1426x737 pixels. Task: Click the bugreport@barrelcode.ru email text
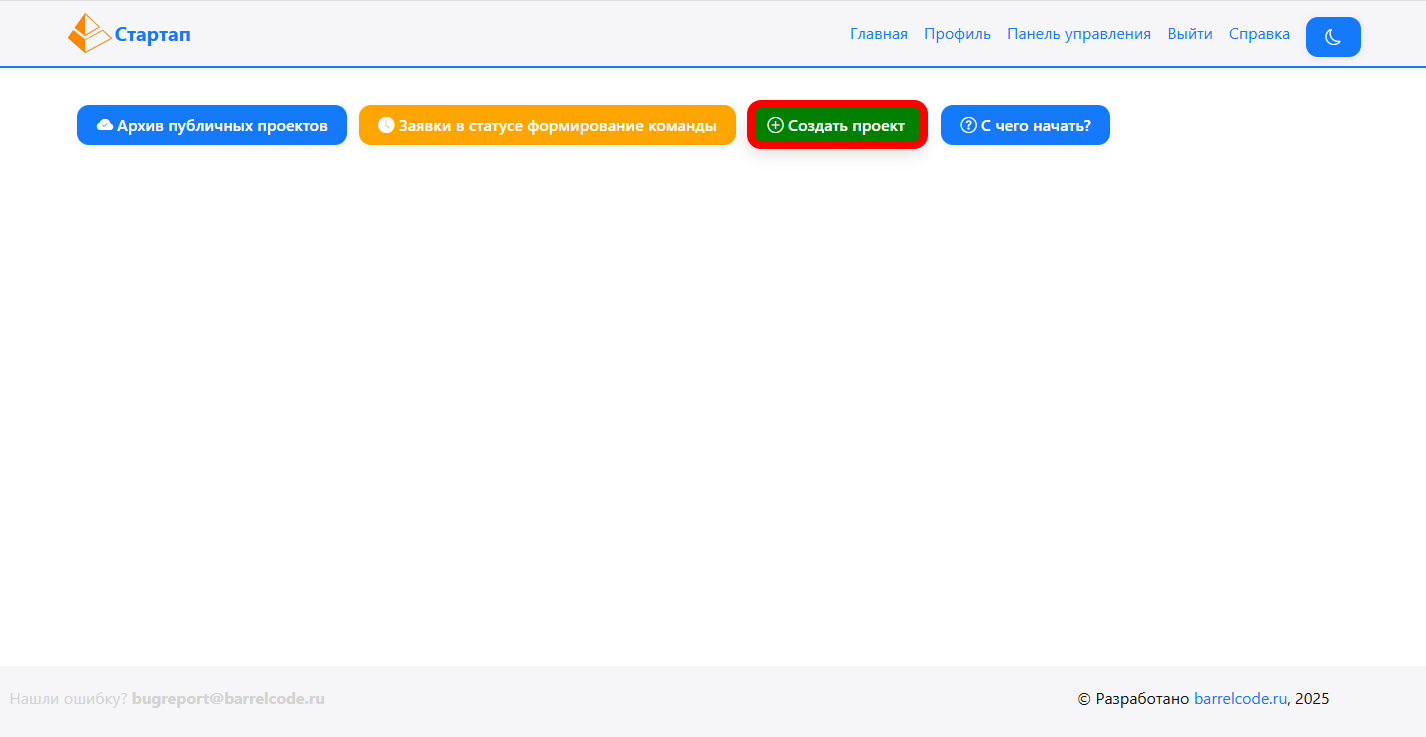pyautogui.click(x=228, y=699)
